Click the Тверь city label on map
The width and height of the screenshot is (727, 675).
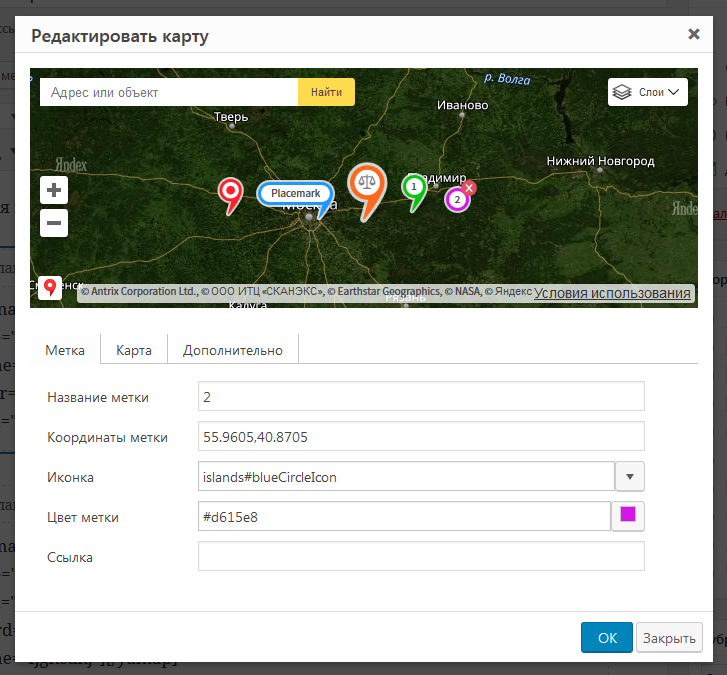[231, 117]
